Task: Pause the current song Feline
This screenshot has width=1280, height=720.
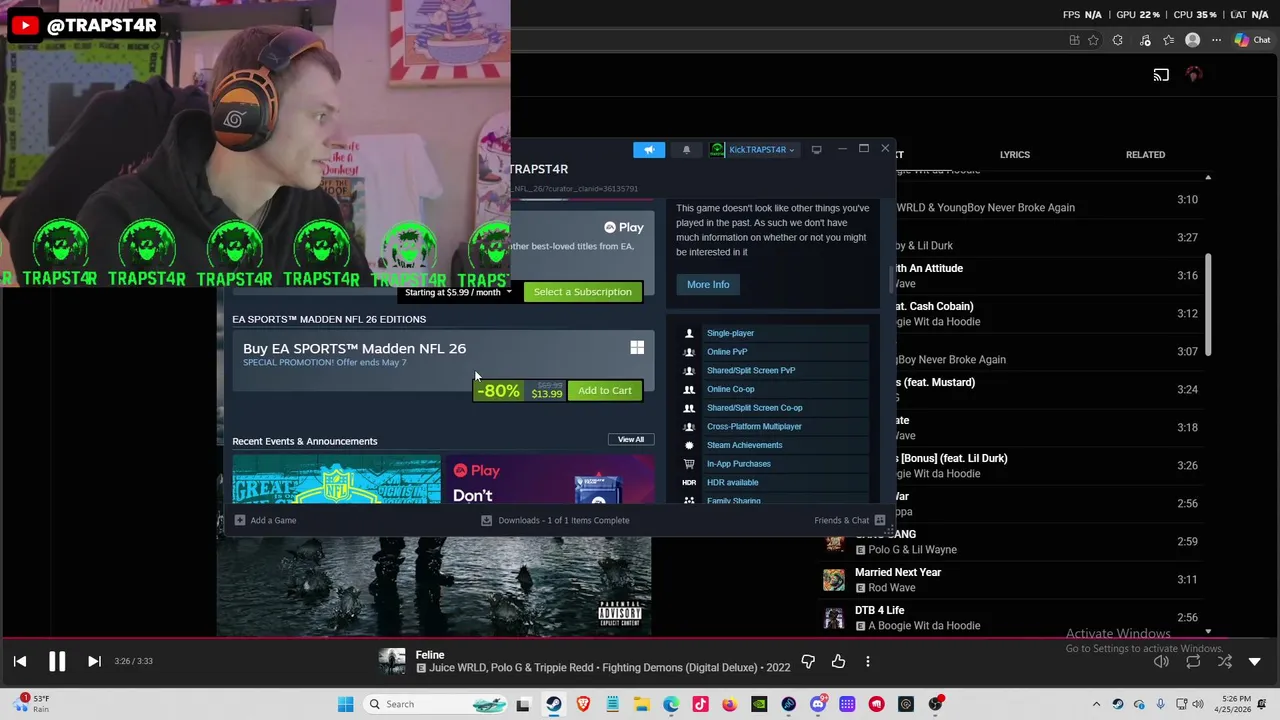Action: 57,661
